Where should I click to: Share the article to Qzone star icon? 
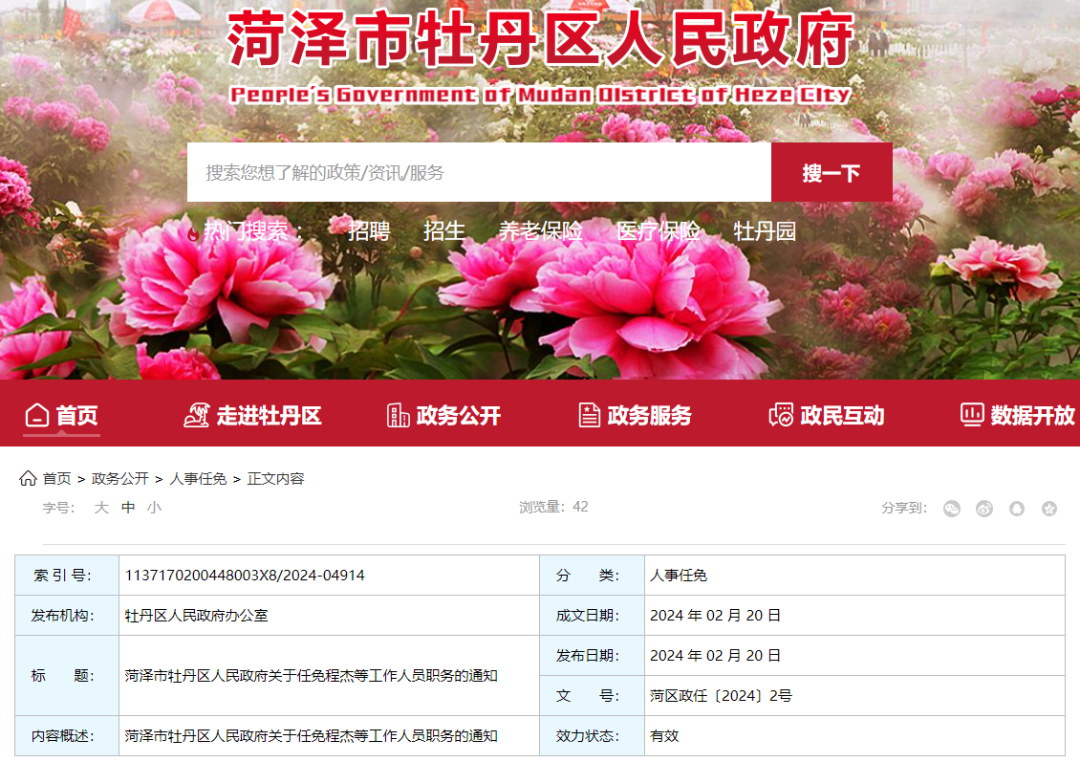point(1049,508)
